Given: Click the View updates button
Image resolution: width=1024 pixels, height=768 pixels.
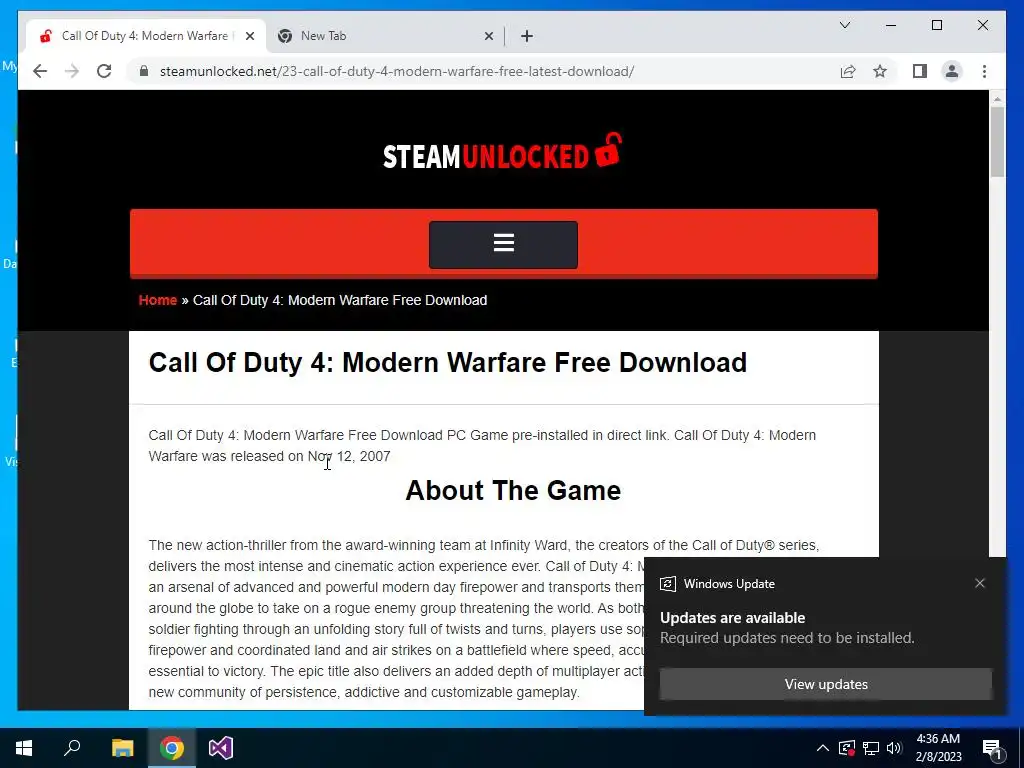Looking at the screenshot, I should click(825, 684).
